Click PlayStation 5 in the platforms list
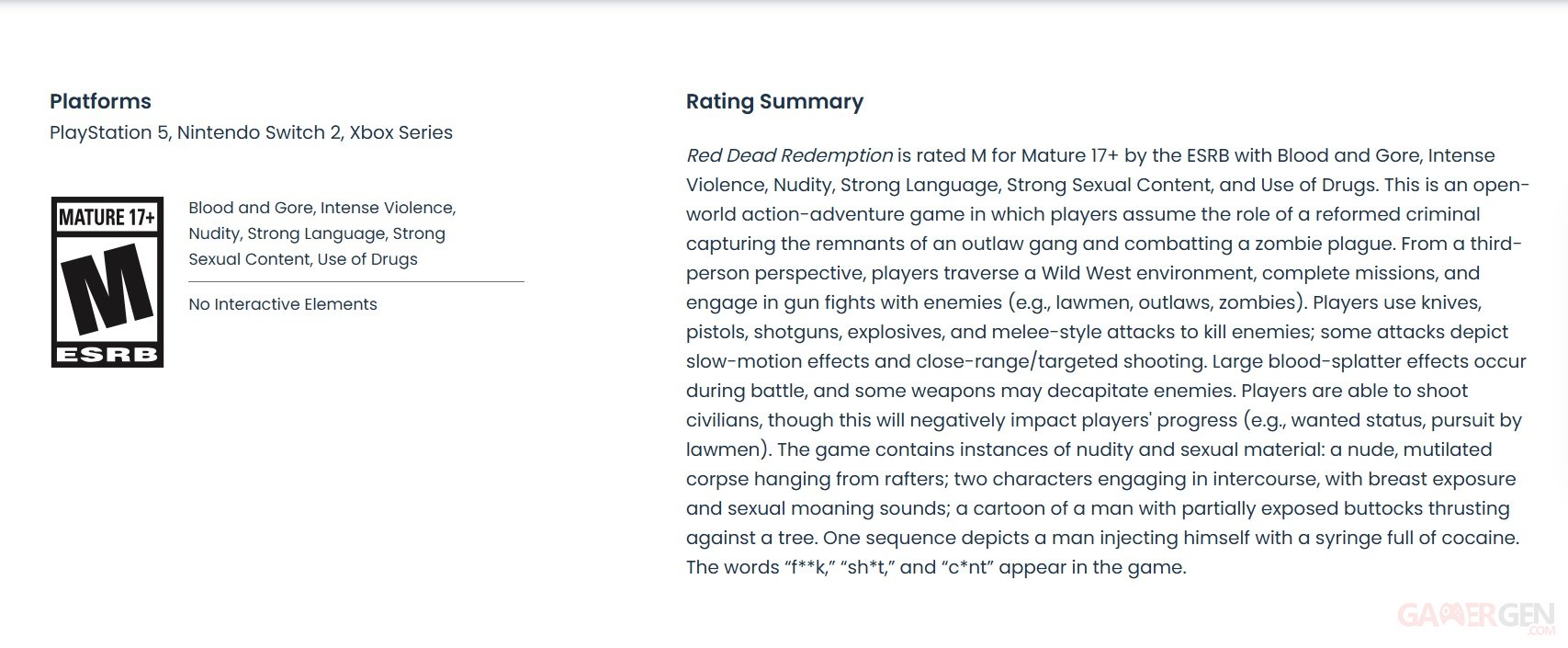1568x648 pixels. coord(109,132)
